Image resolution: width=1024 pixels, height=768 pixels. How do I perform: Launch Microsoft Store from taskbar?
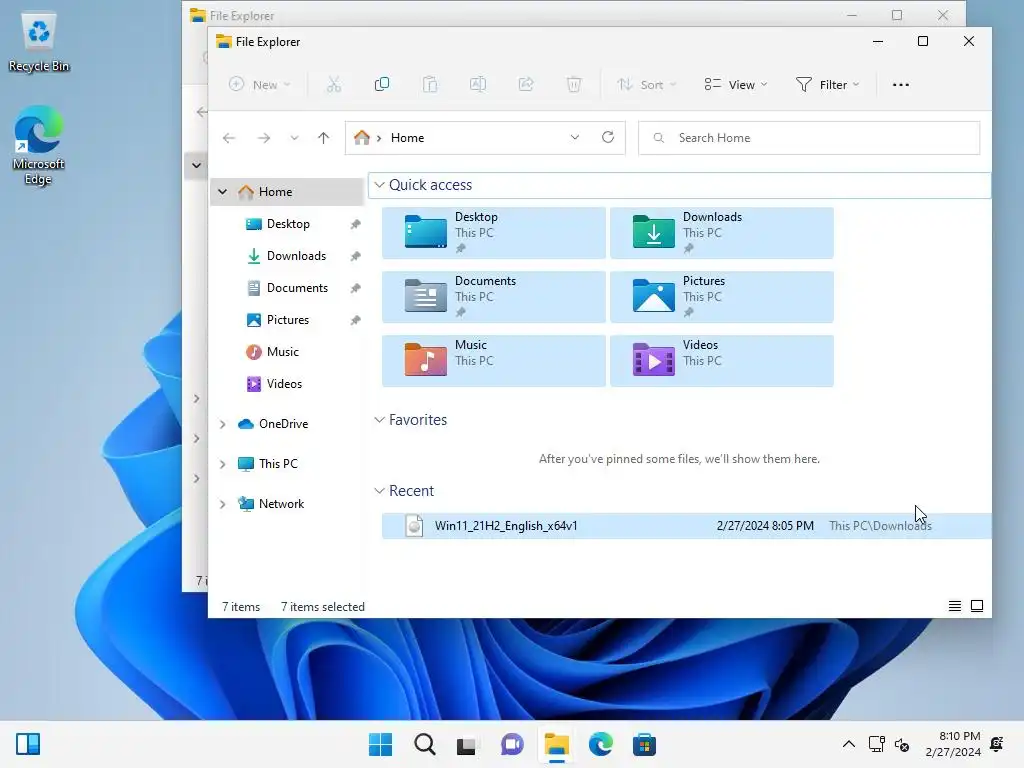644,744
